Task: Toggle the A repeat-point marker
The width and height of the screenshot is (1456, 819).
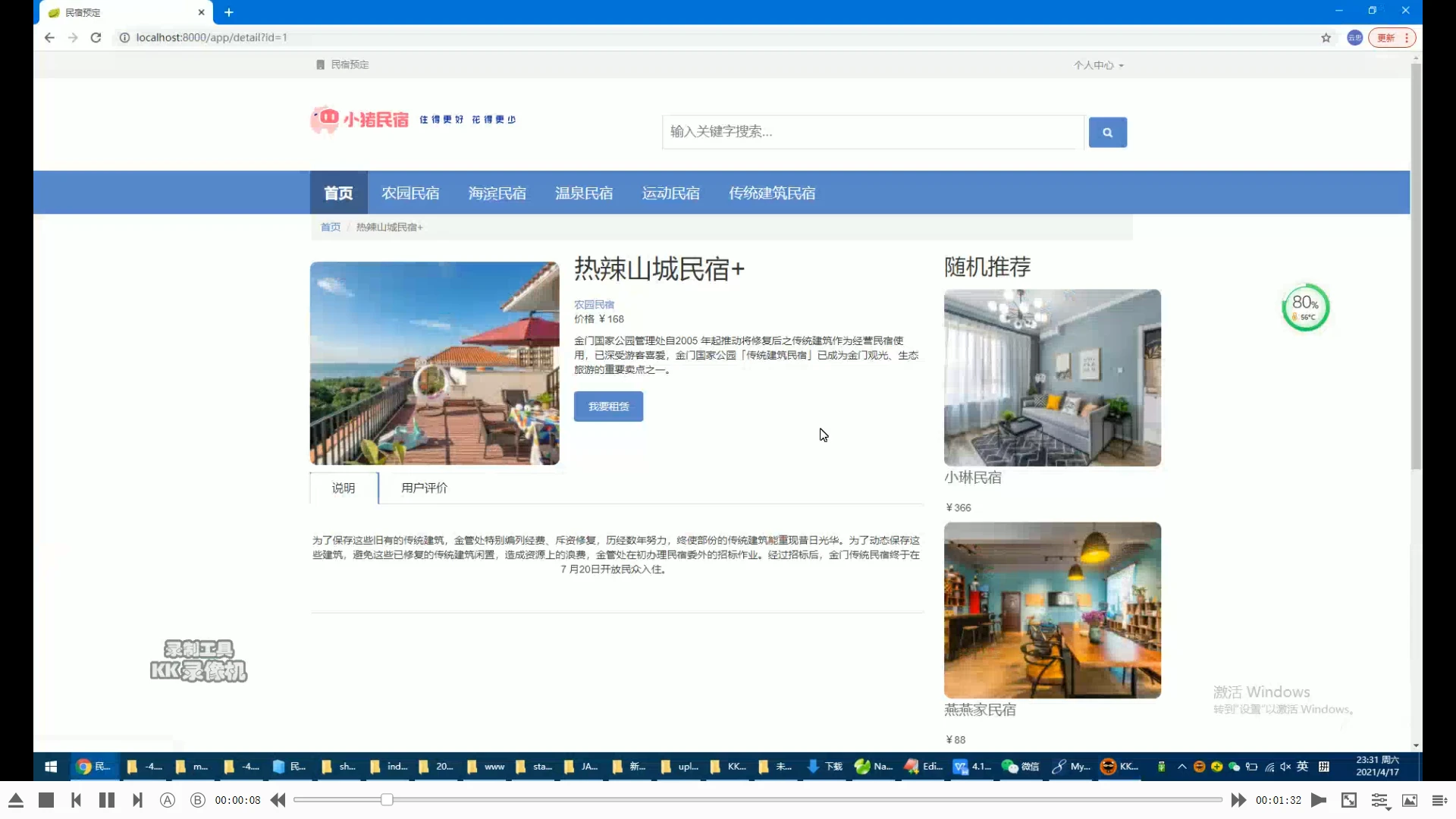Action: pos(168,800)
